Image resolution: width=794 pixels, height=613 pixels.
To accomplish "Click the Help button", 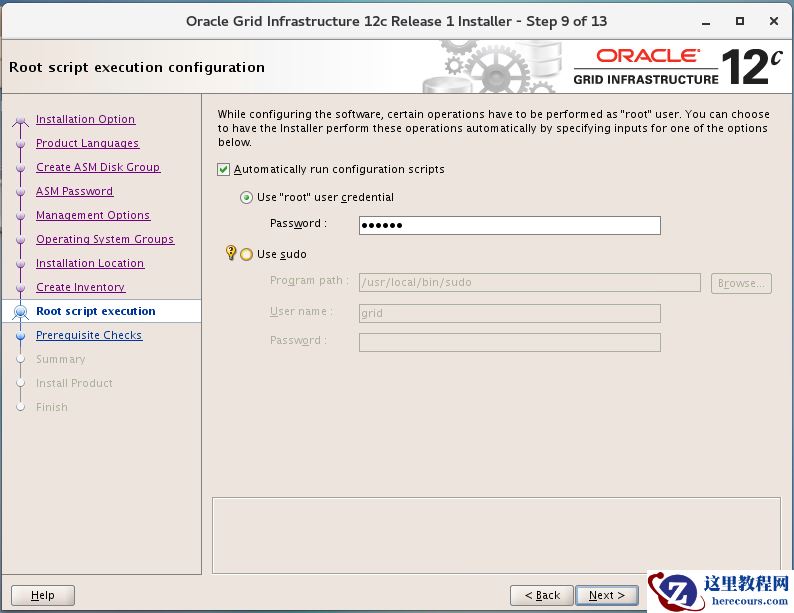I will click(x=43, y=595).
